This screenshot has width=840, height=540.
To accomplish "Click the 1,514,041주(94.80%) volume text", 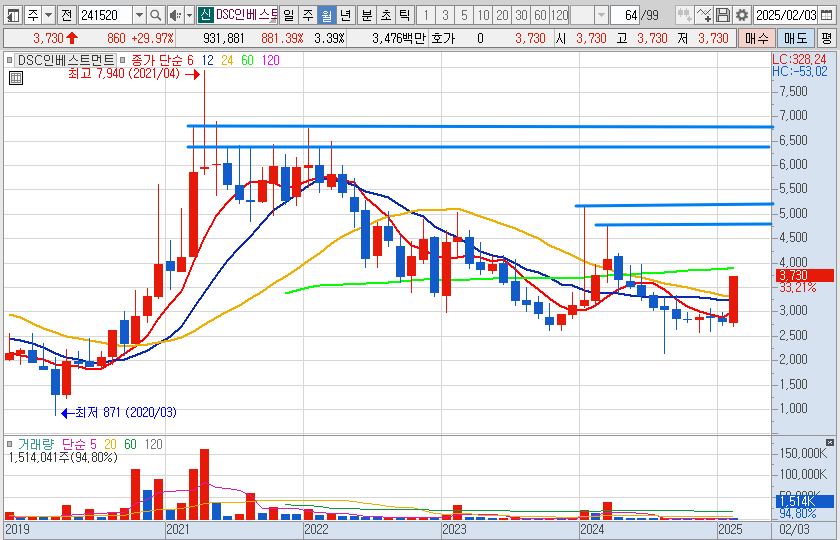I will pos(63,458).
